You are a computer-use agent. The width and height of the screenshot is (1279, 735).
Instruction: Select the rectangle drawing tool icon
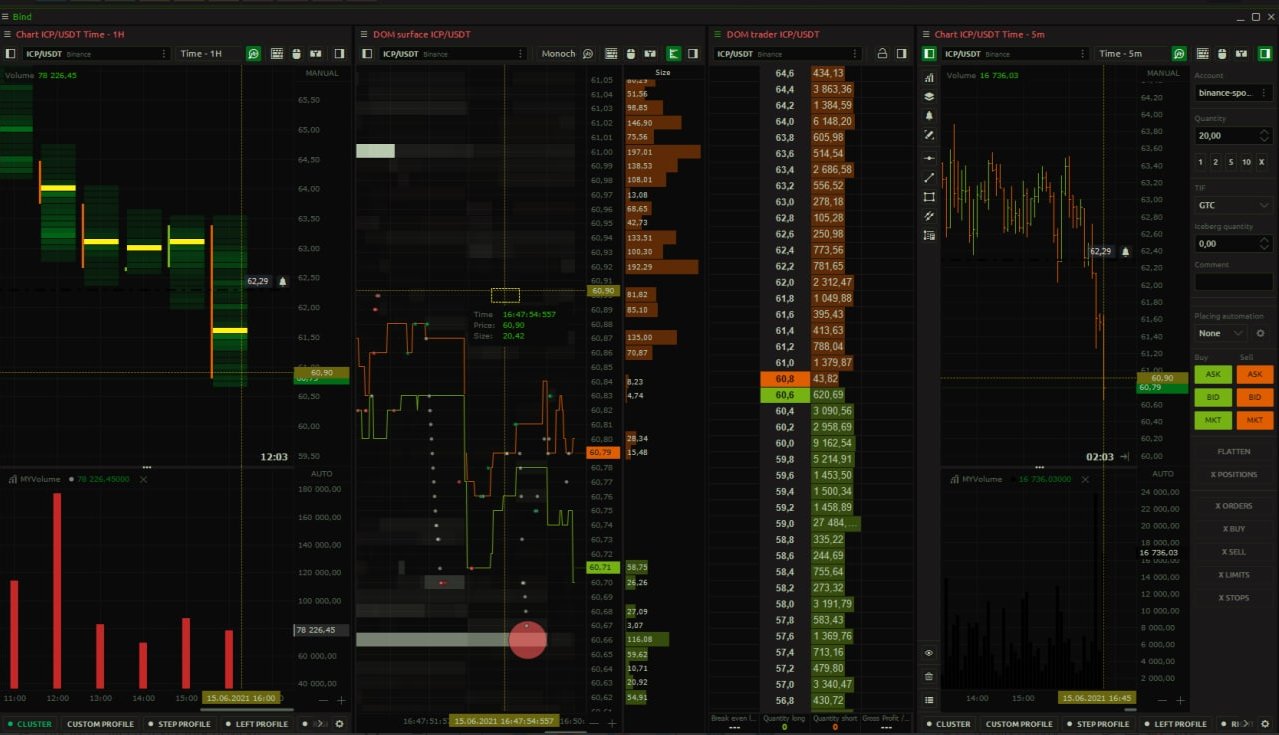click(x=929, y=198)
